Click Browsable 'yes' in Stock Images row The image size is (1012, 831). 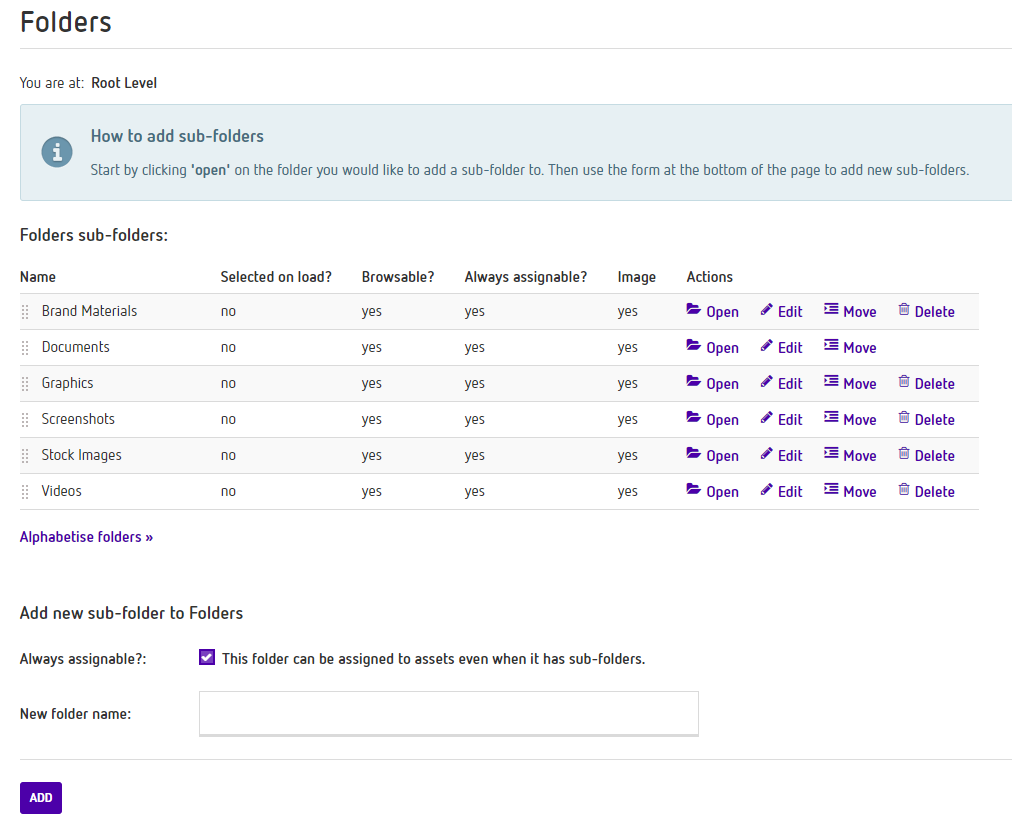(x=372, y=456)
